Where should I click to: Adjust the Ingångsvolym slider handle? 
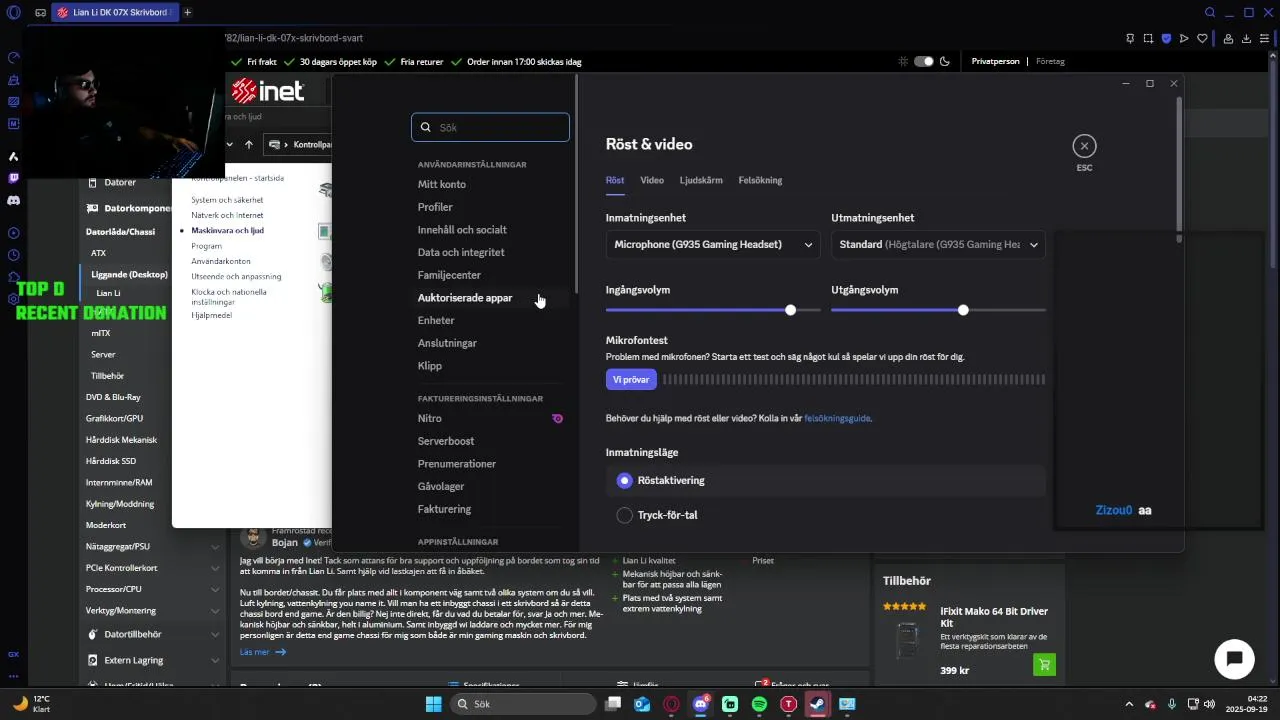point(790,310)
